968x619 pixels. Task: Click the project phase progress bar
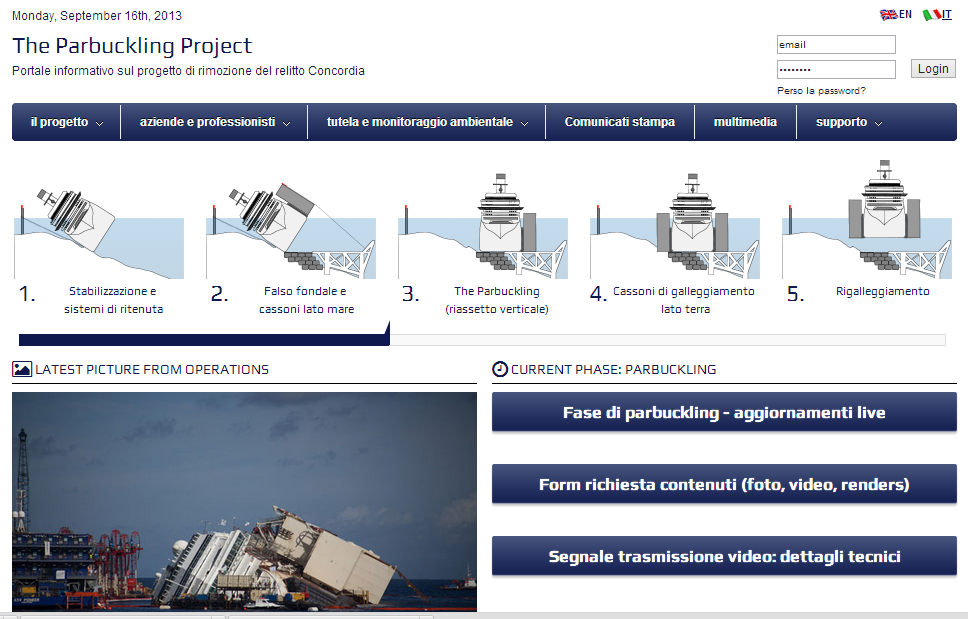[481, 340]
